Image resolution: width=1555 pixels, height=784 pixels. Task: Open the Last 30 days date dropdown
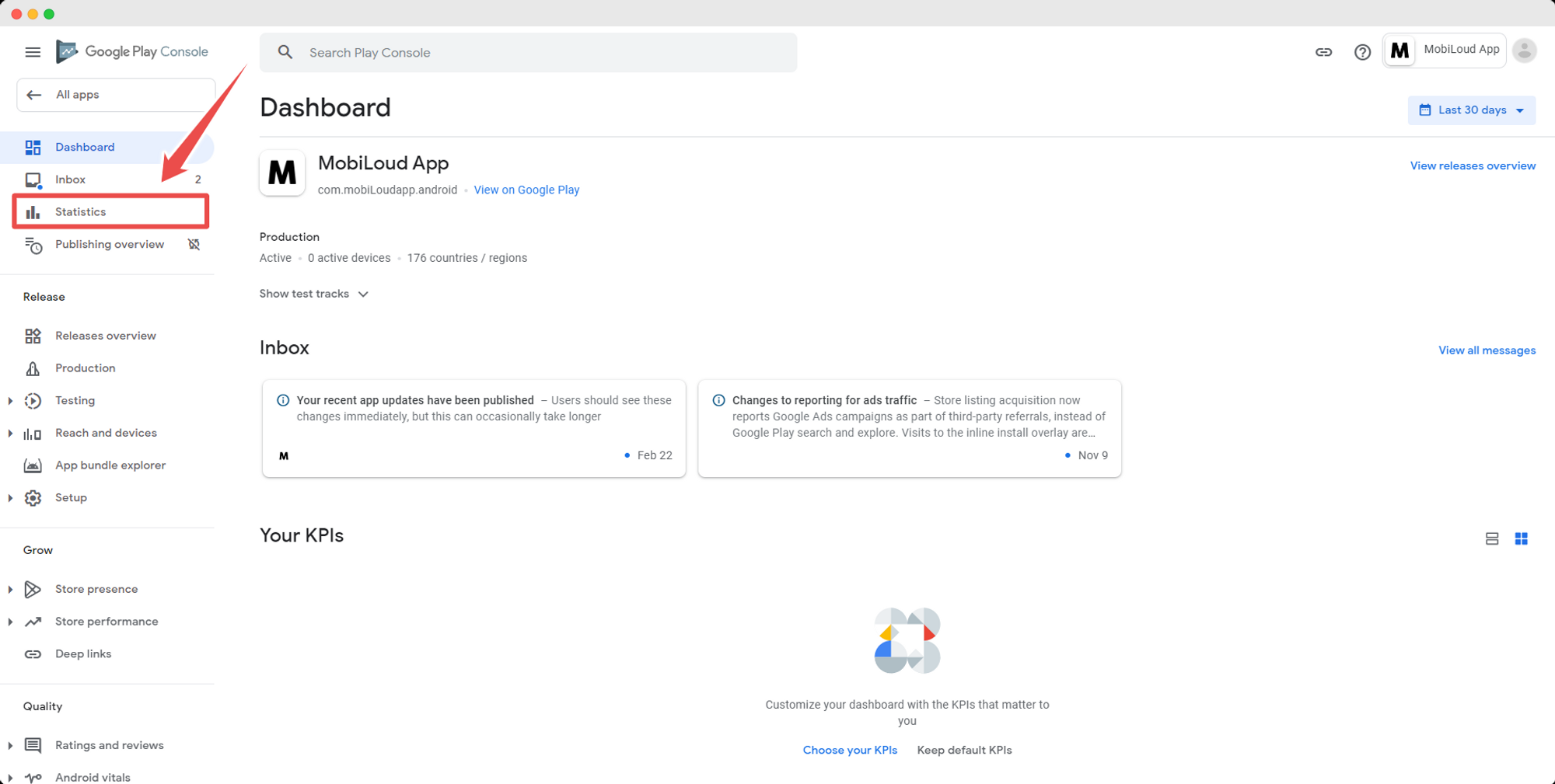pyautogui.click(x=1471, y=110)
